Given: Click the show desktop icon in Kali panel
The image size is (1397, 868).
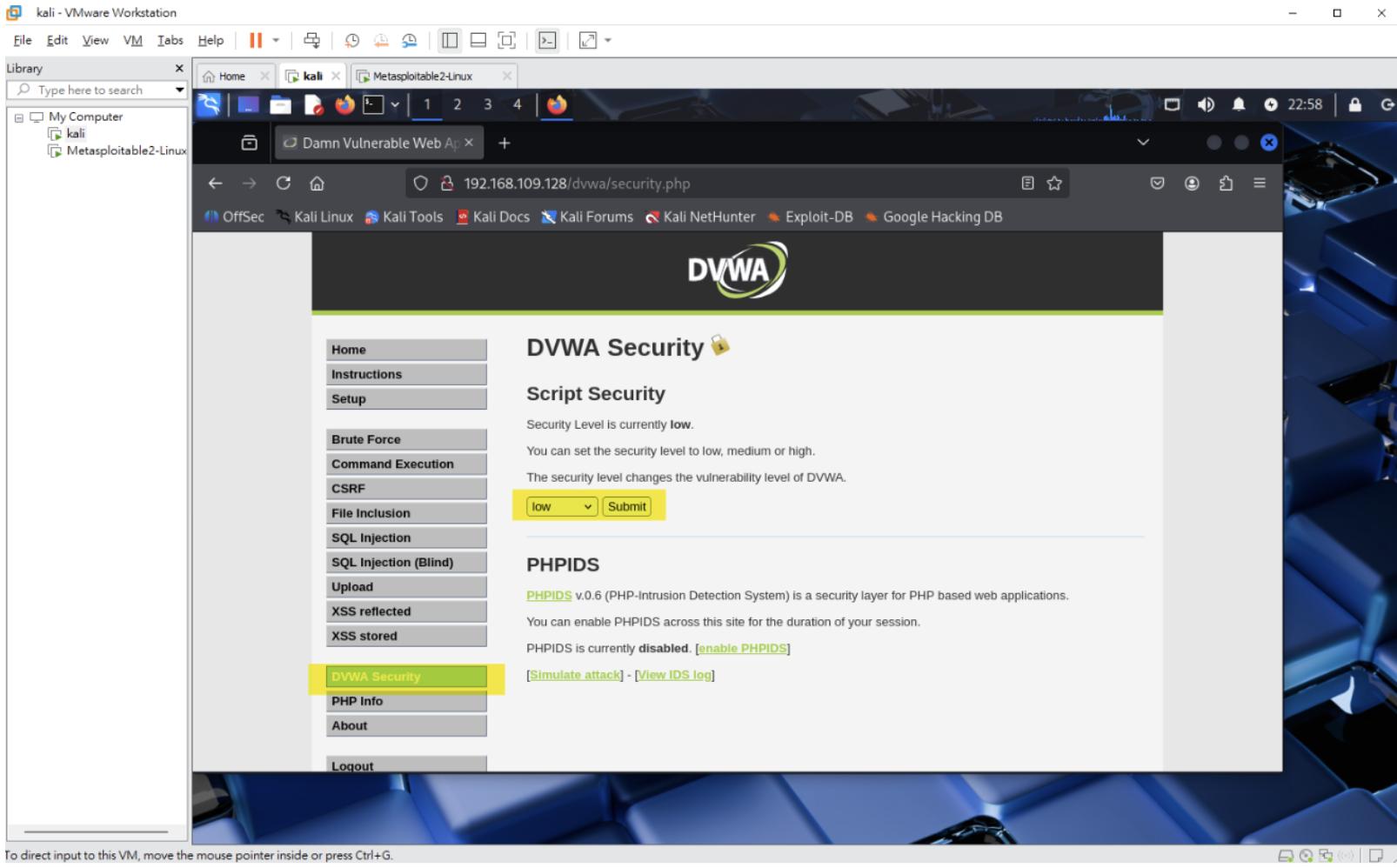Looking at the screenshot, I should tap(248, 104).
